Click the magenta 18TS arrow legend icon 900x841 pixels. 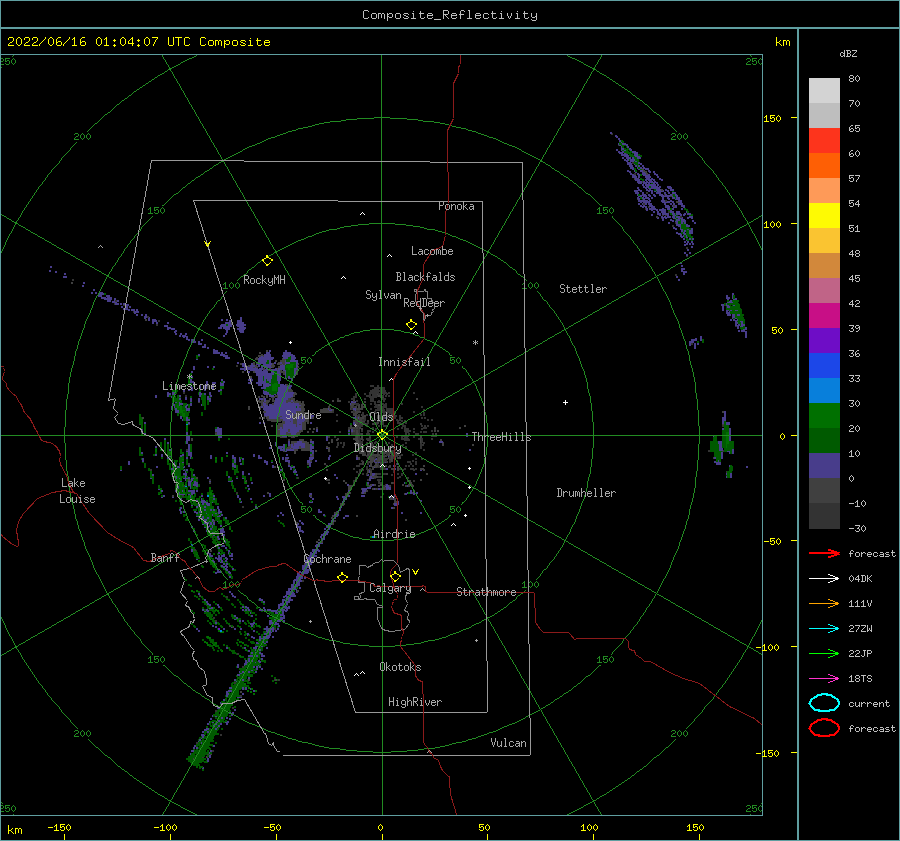click(824, 679)
